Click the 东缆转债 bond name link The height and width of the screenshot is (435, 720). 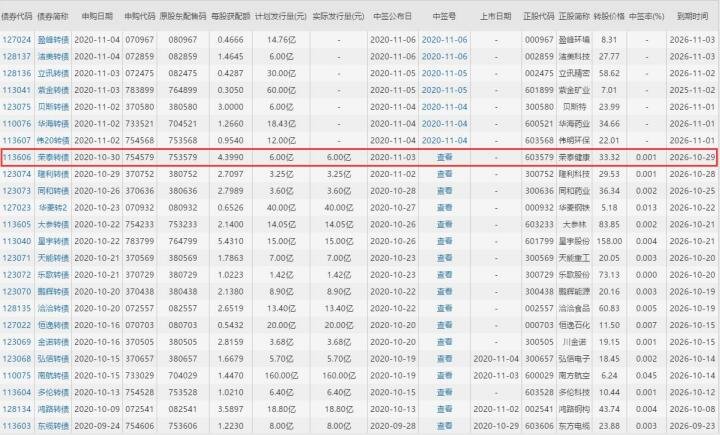click(53, 426)
